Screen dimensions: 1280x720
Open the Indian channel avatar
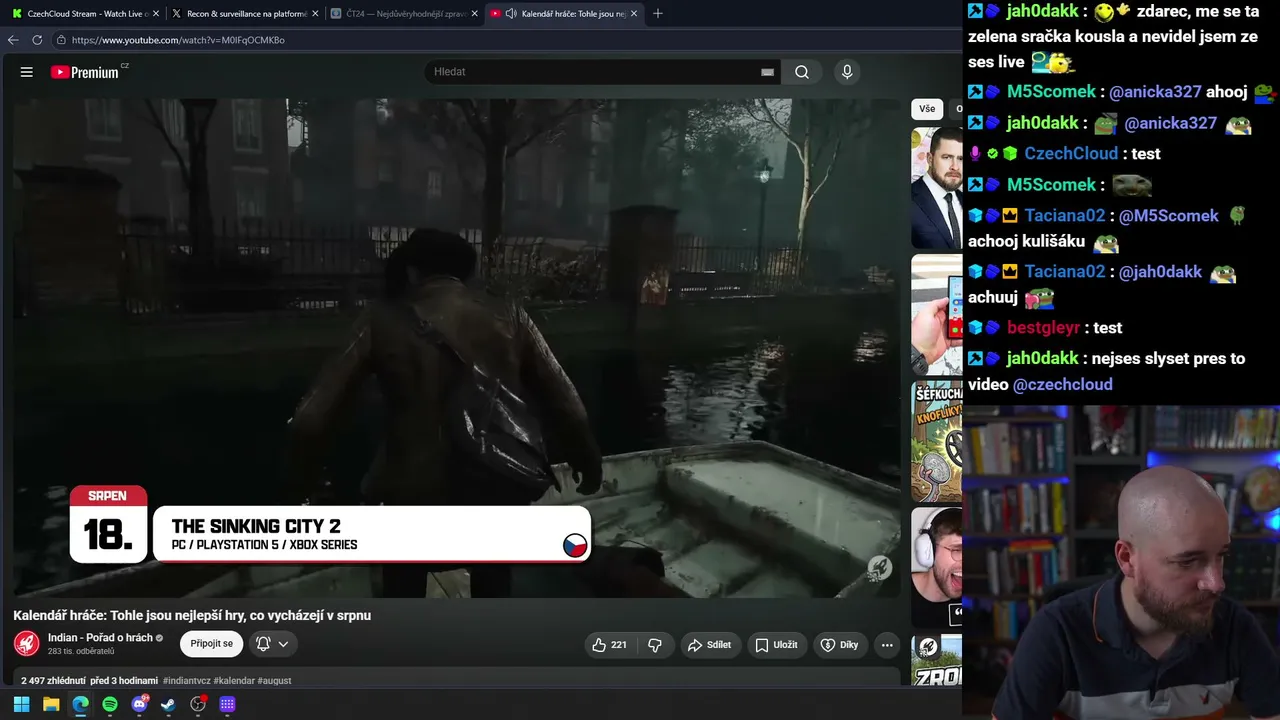[x=27, y=644]
